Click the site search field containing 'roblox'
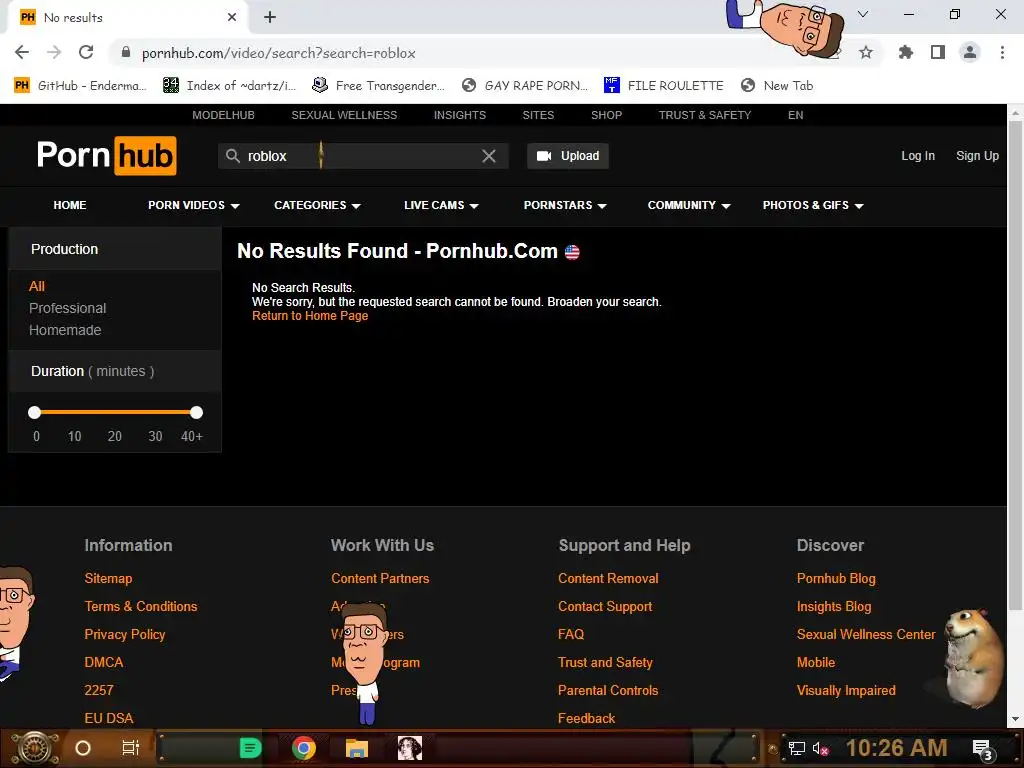Image resolution: width=1024 pixels, height=768 pixels. coord(362,156)
